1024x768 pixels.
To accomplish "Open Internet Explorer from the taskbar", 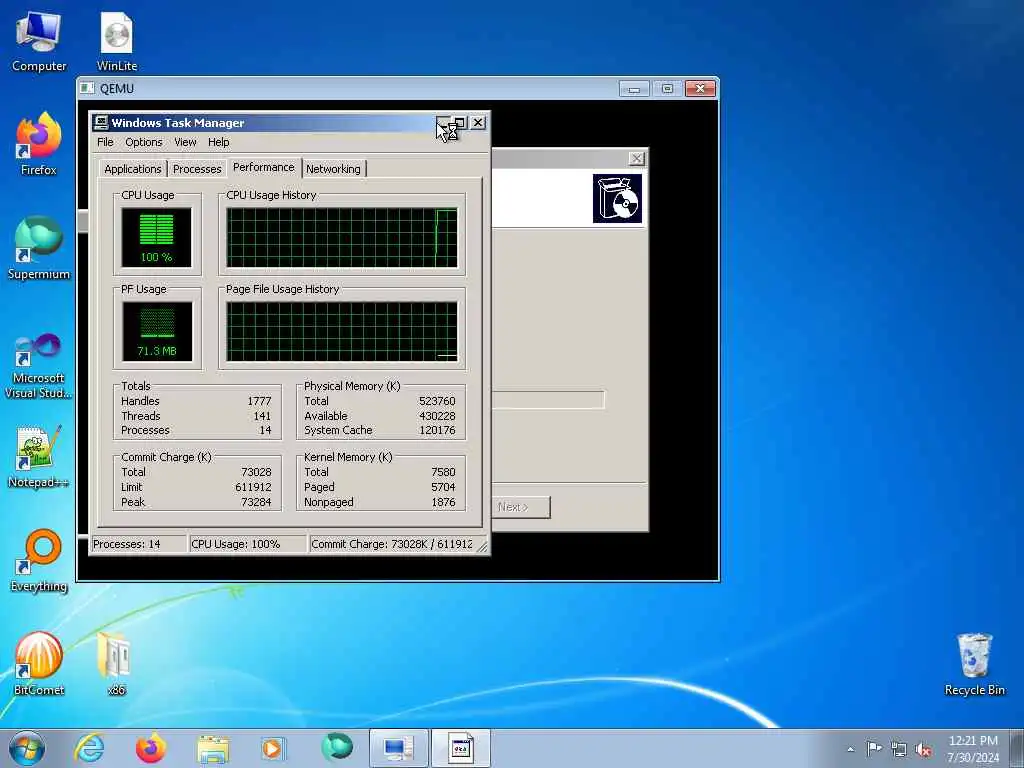I will pos(89,748).
